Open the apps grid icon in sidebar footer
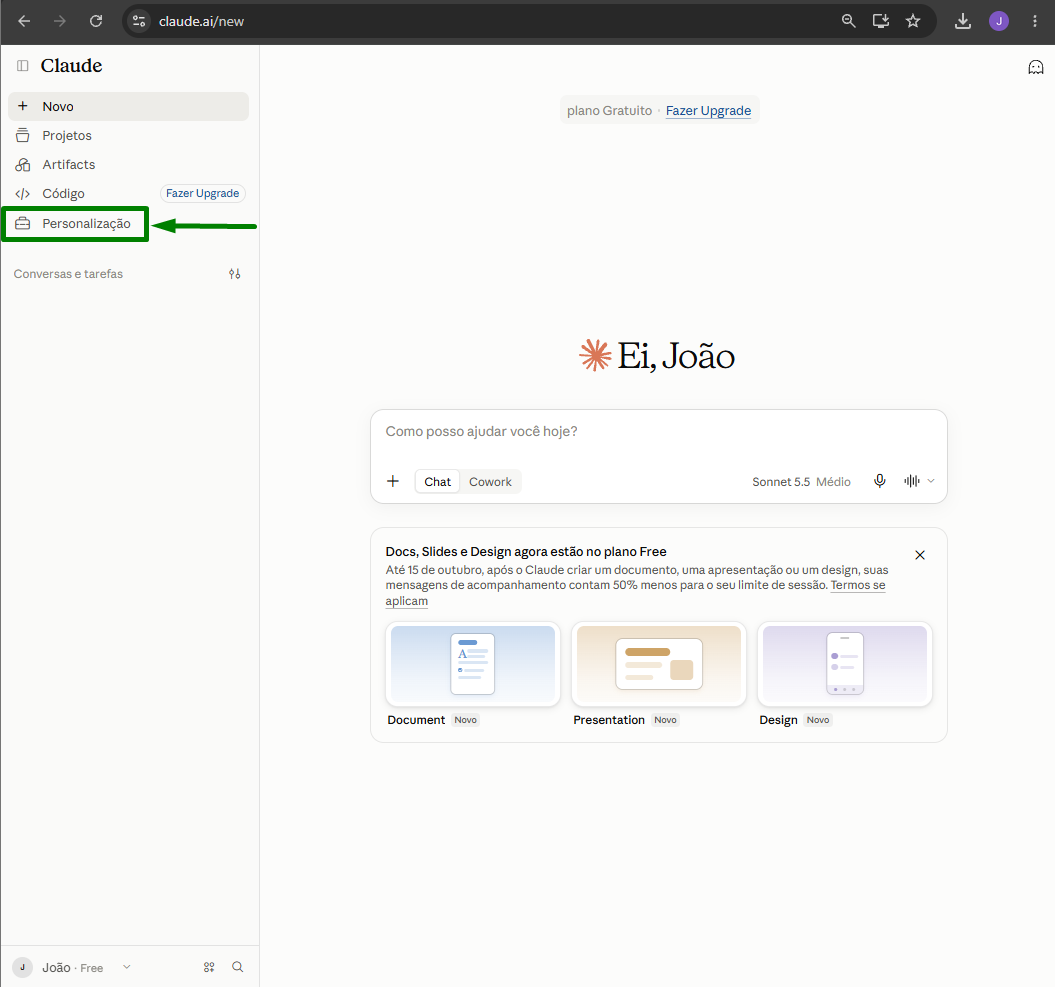 [209, 967]
